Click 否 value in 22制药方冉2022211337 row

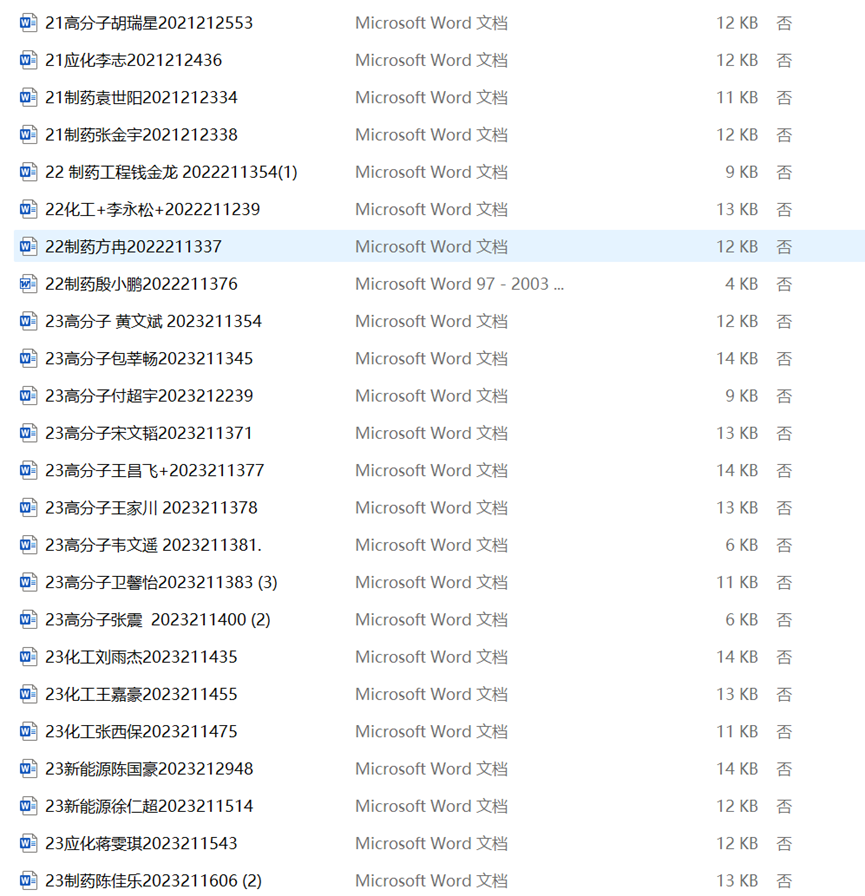[x=784, y=246]
